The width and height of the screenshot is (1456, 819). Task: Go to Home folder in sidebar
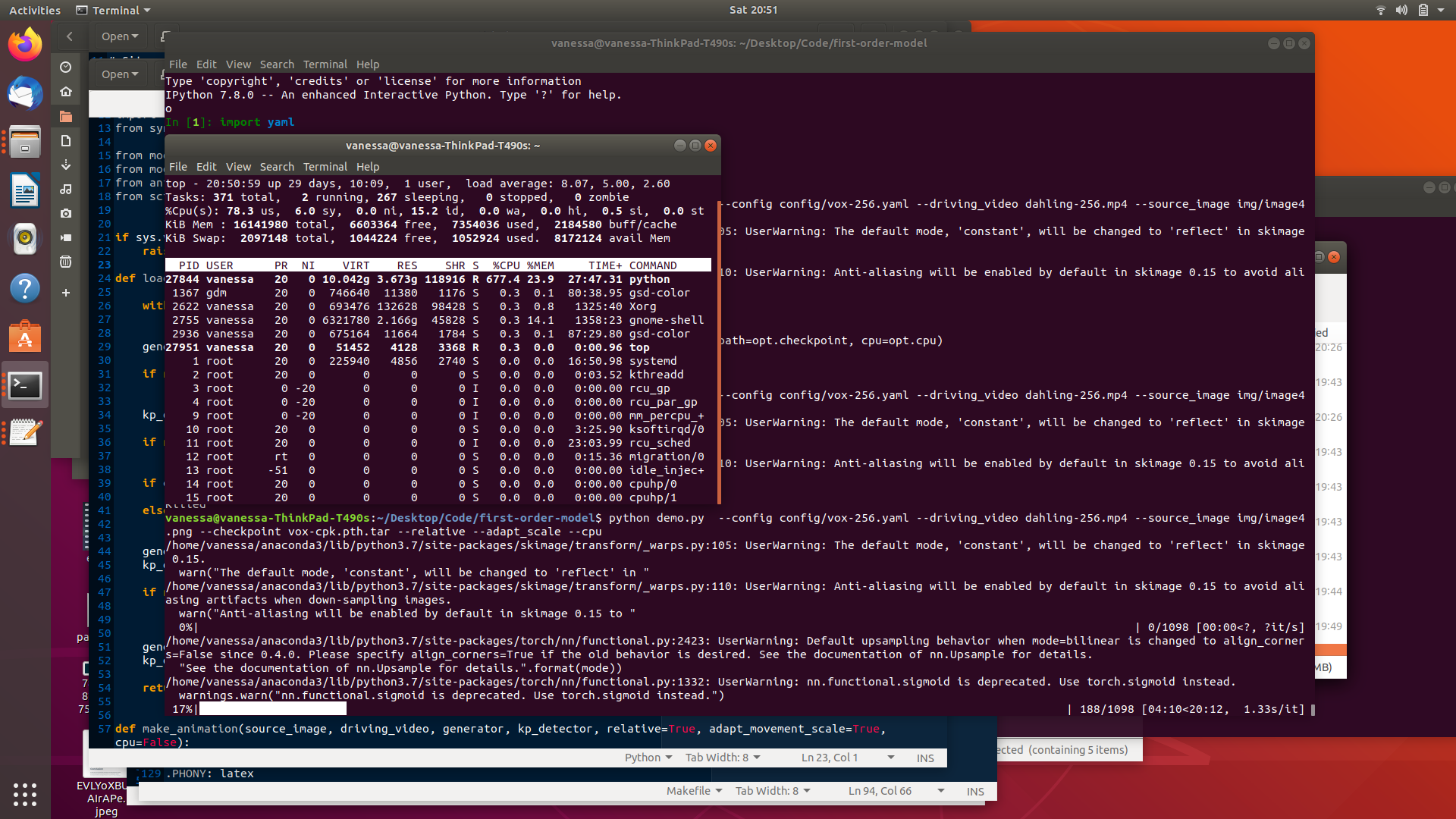tap(66, 92)
